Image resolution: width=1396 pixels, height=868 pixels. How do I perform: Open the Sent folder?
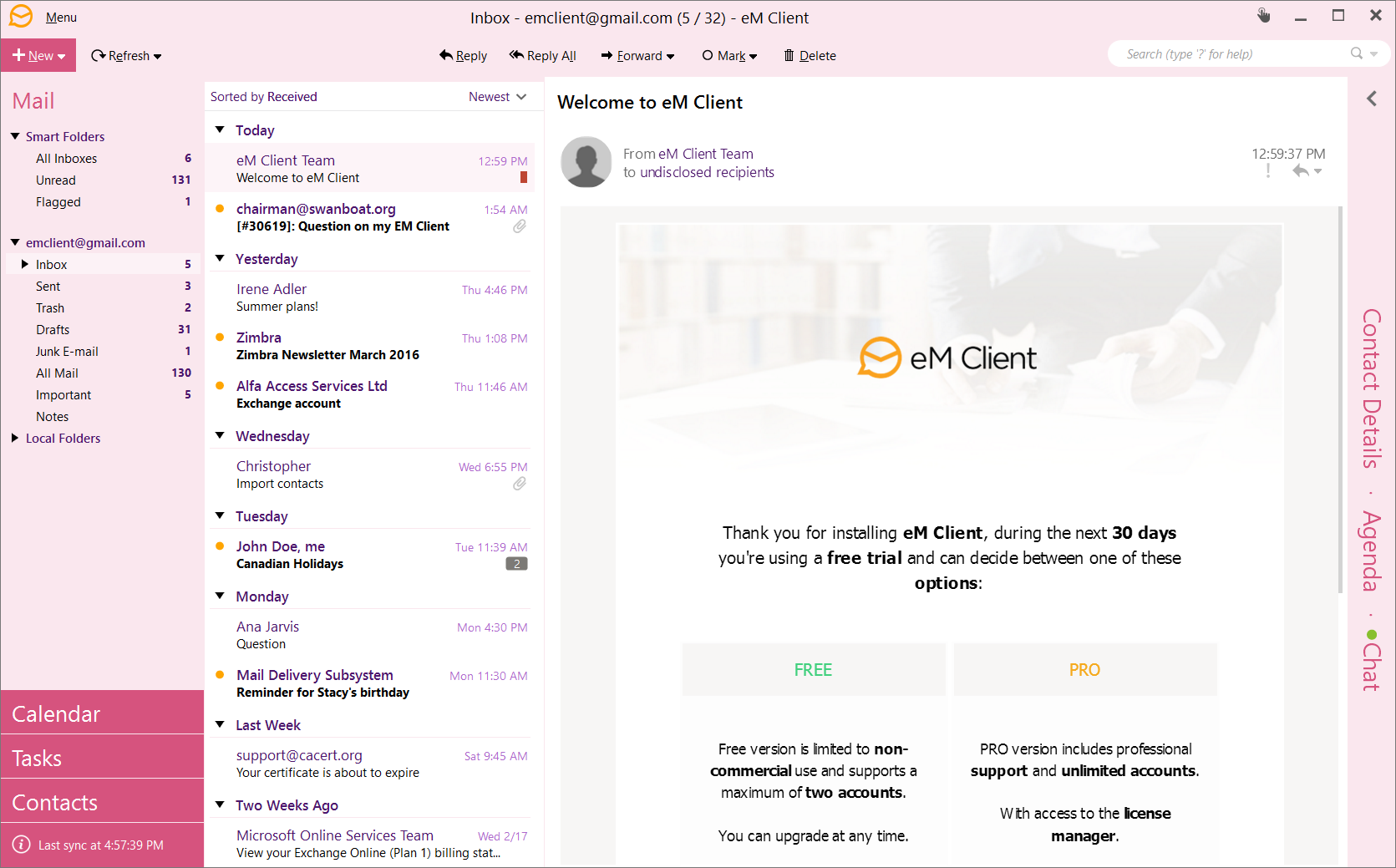103,287
